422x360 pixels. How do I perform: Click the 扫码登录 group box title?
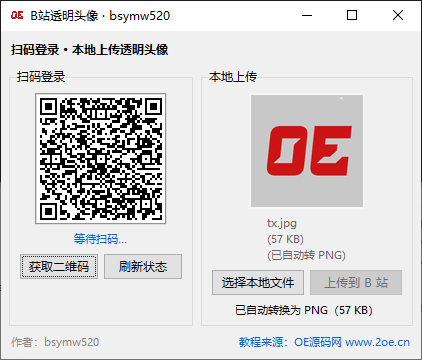[x=41, y=77]
